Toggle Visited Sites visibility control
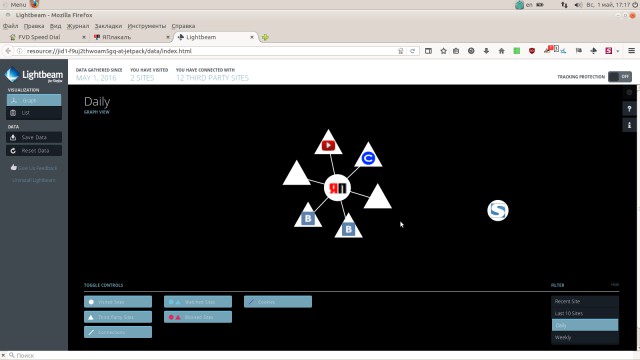This screenshot has height=360, width=640. (x=118, y=302)
